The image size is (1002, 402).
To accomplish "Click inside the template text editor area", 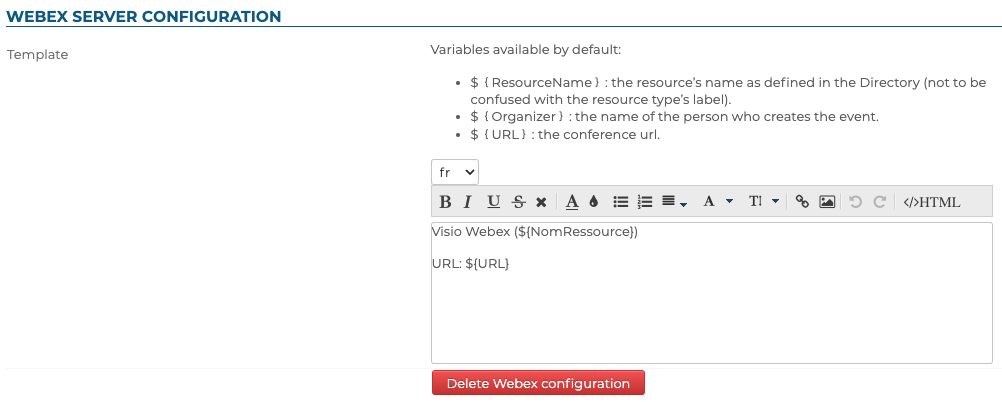I will (x=711, y=310).
